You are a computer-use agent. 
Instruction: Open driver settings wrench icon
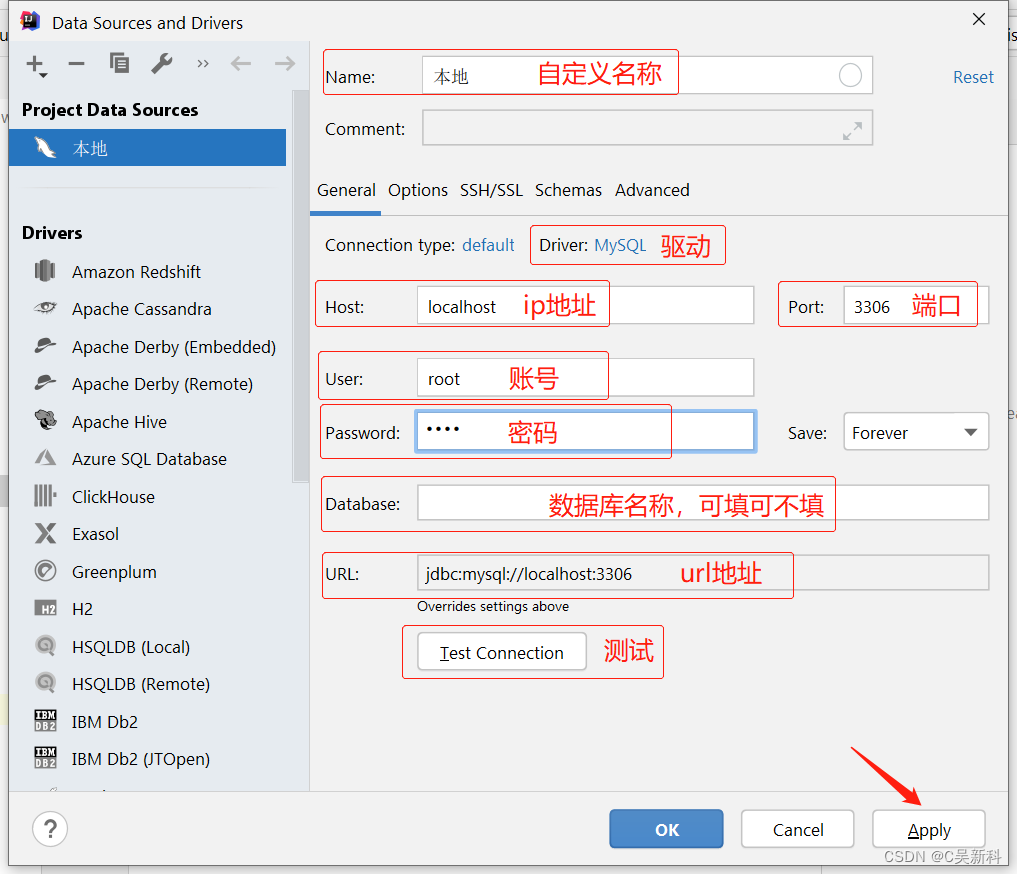click(162, 64)
